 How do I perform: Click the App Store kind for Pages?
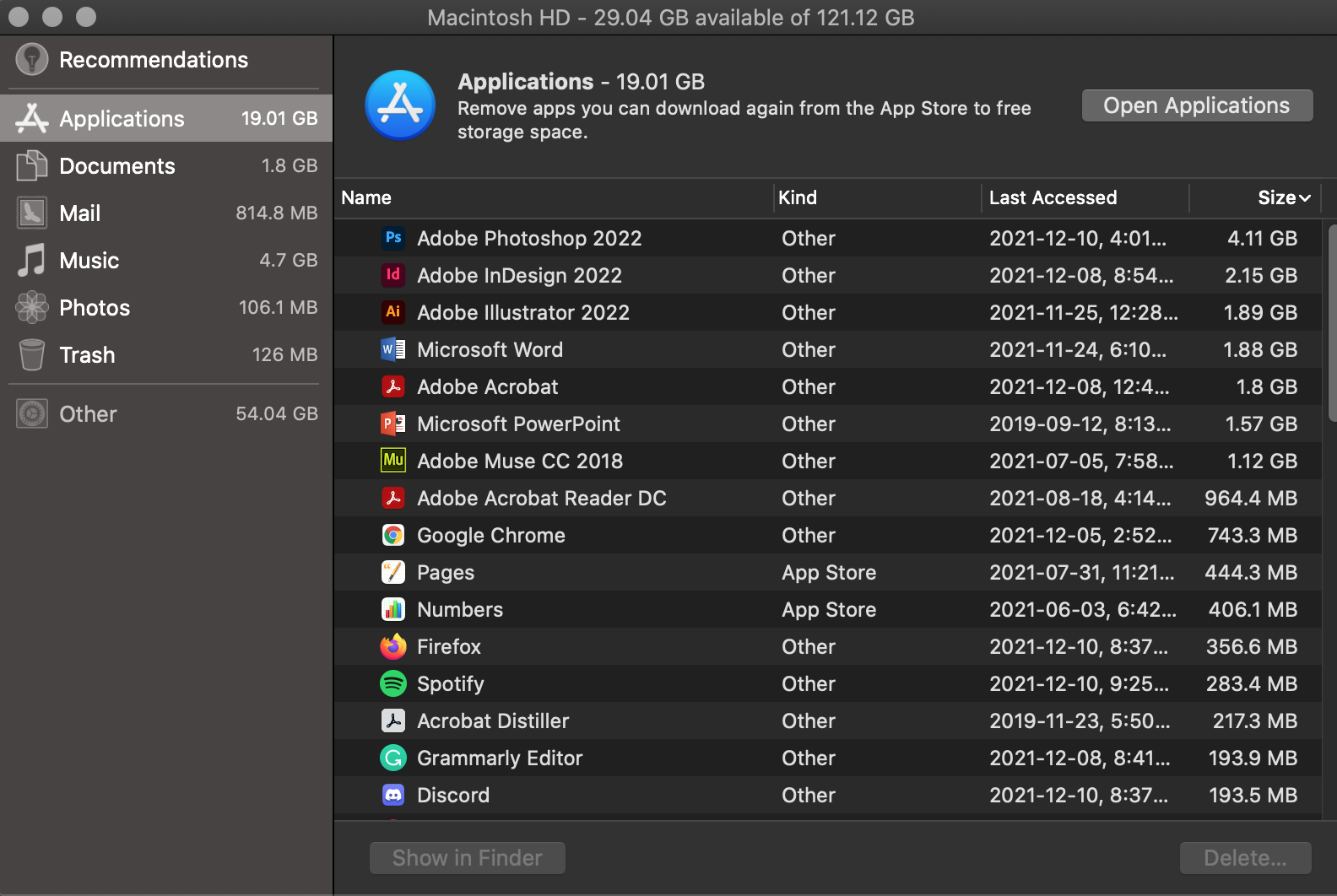click(x=829, y=573)
